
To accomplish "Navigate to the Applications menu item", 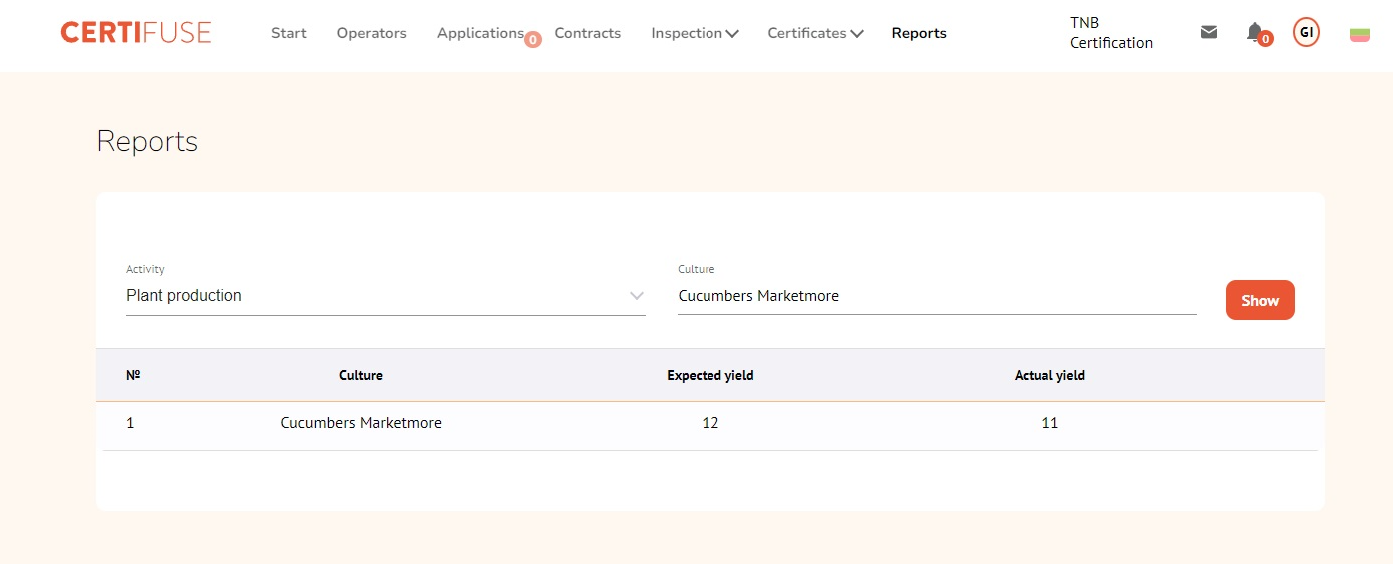I will pos(479,33).
